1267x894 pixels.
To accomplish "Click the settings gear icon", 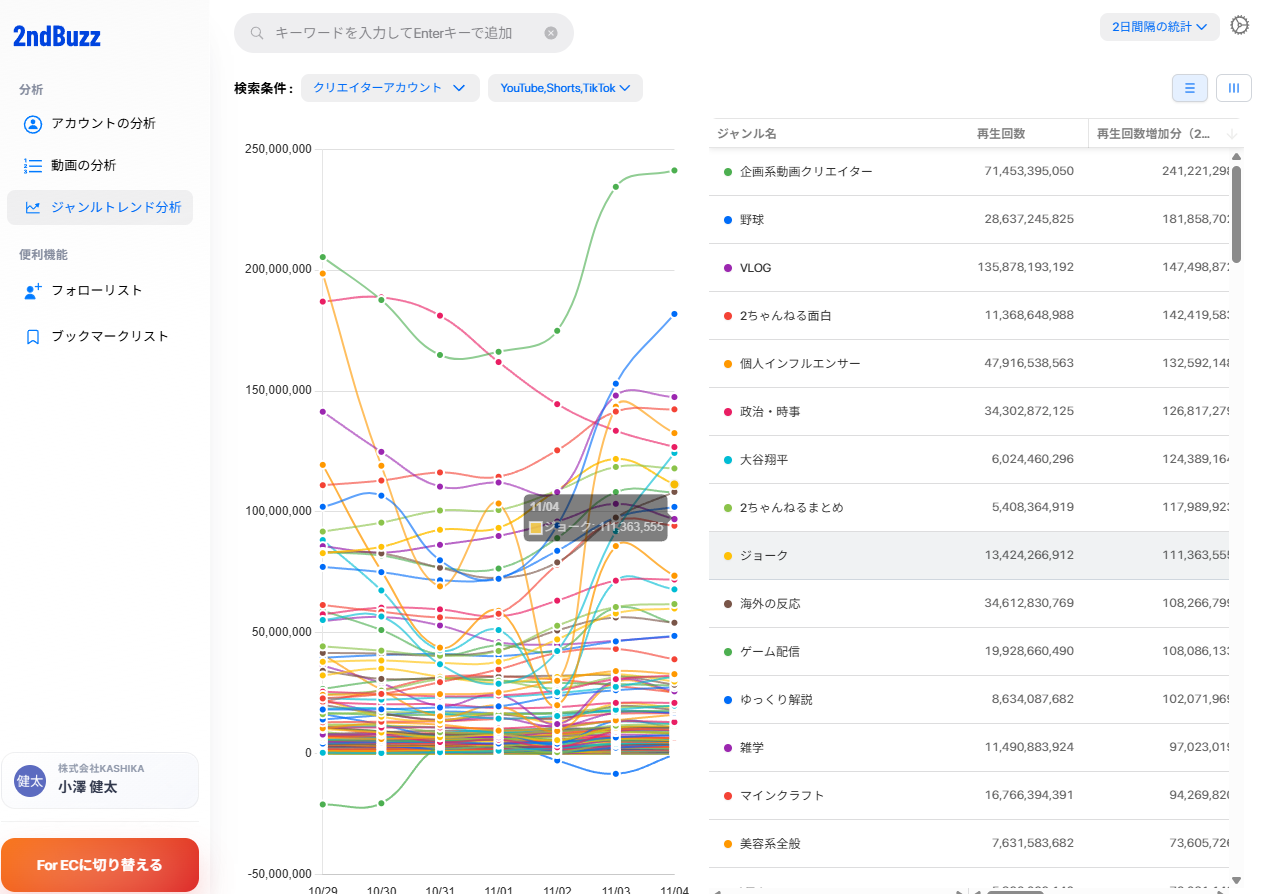I will tap(1239, 26).
